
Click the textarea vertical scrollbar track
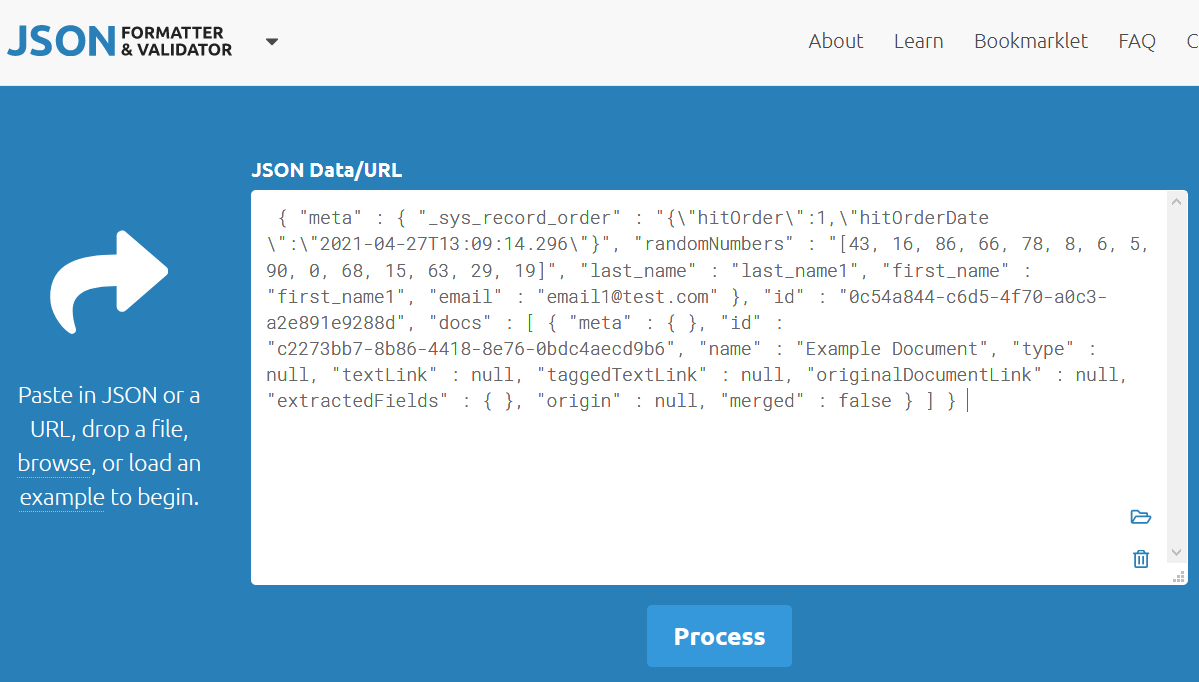1176,377
